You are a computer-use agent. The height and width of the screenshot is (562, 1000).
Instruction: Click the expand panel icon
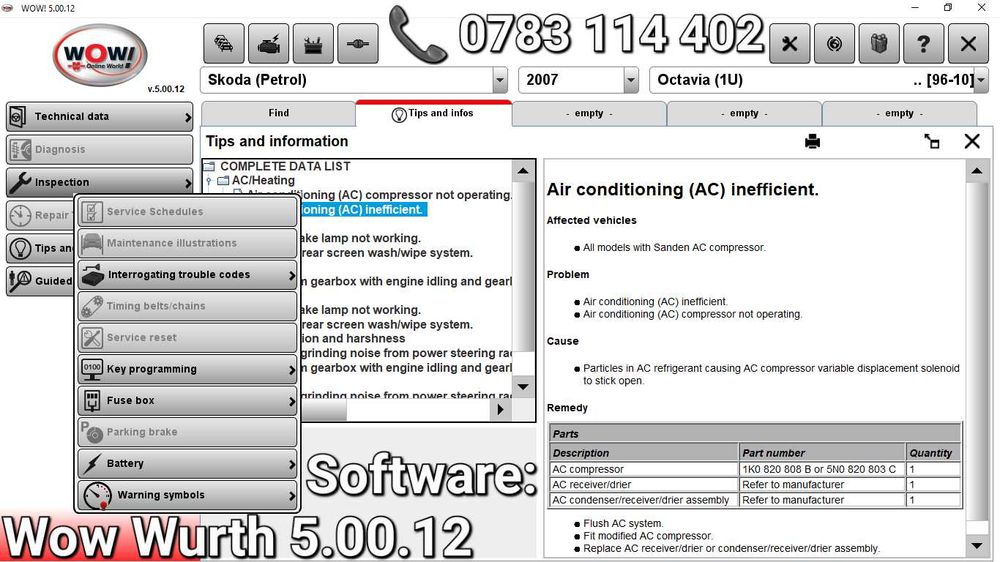tap(932, 141)
